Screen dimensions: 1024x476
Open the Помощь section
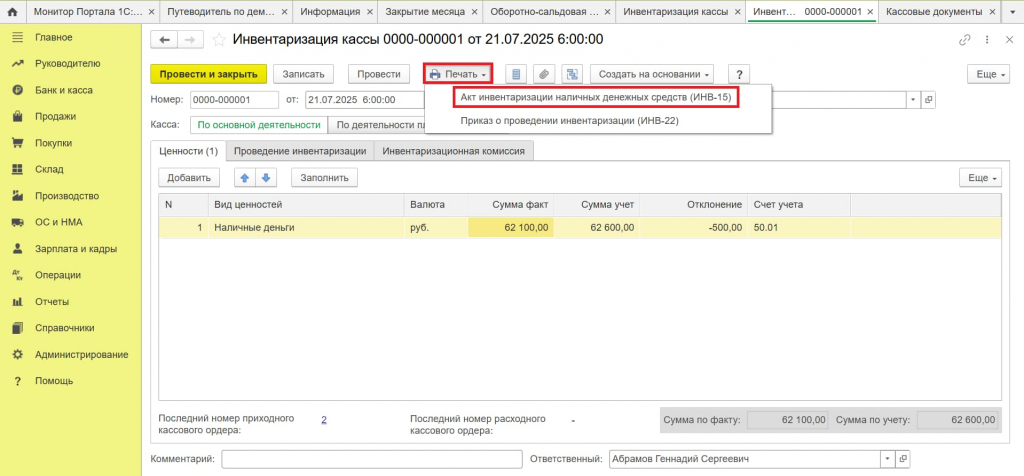tap(54, 381)
